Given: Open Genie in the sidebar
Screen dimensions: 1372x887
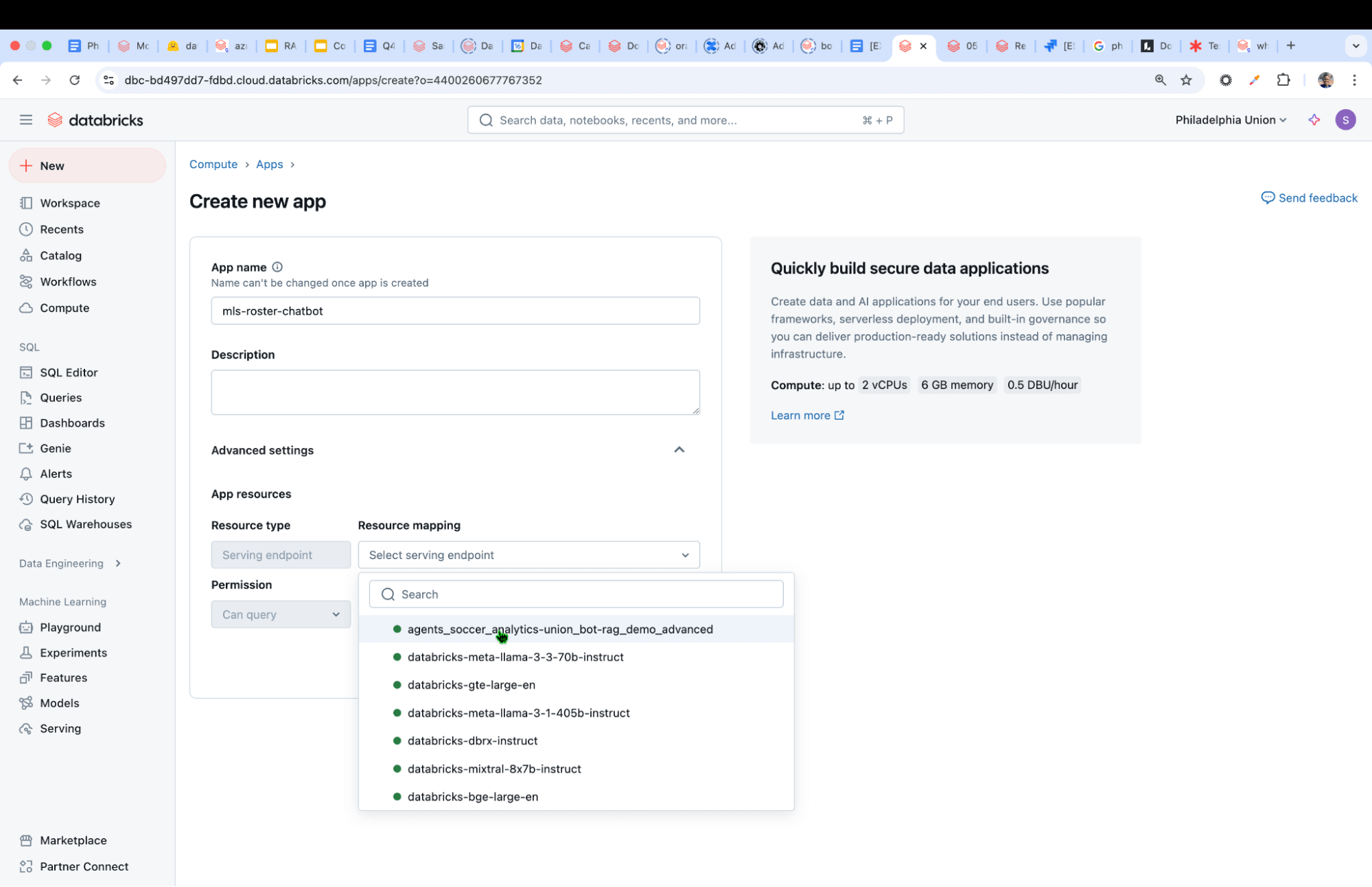Looking at the screenshot, I should pyautogui.click(x=55, y=448).
